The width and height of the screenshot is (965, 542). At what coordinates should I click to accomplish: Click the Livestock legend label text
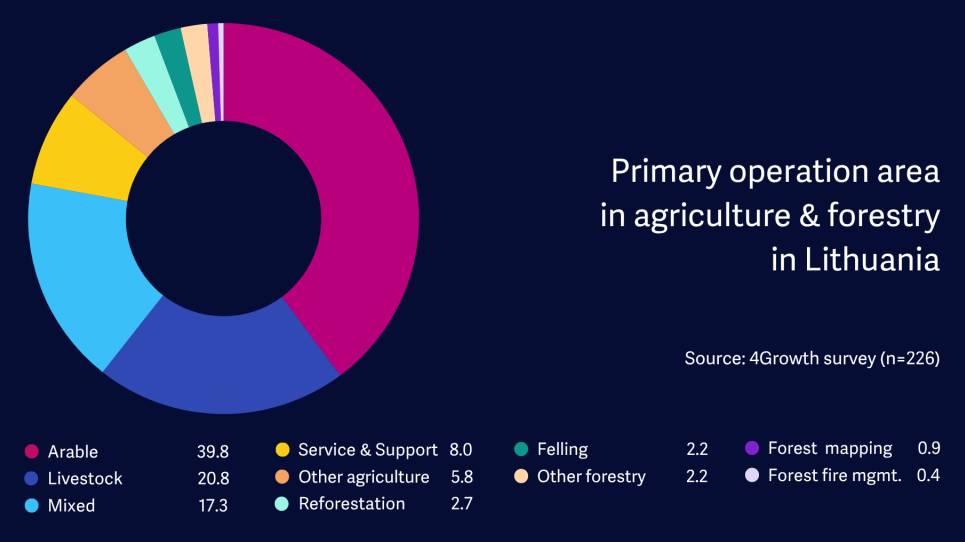85,479
